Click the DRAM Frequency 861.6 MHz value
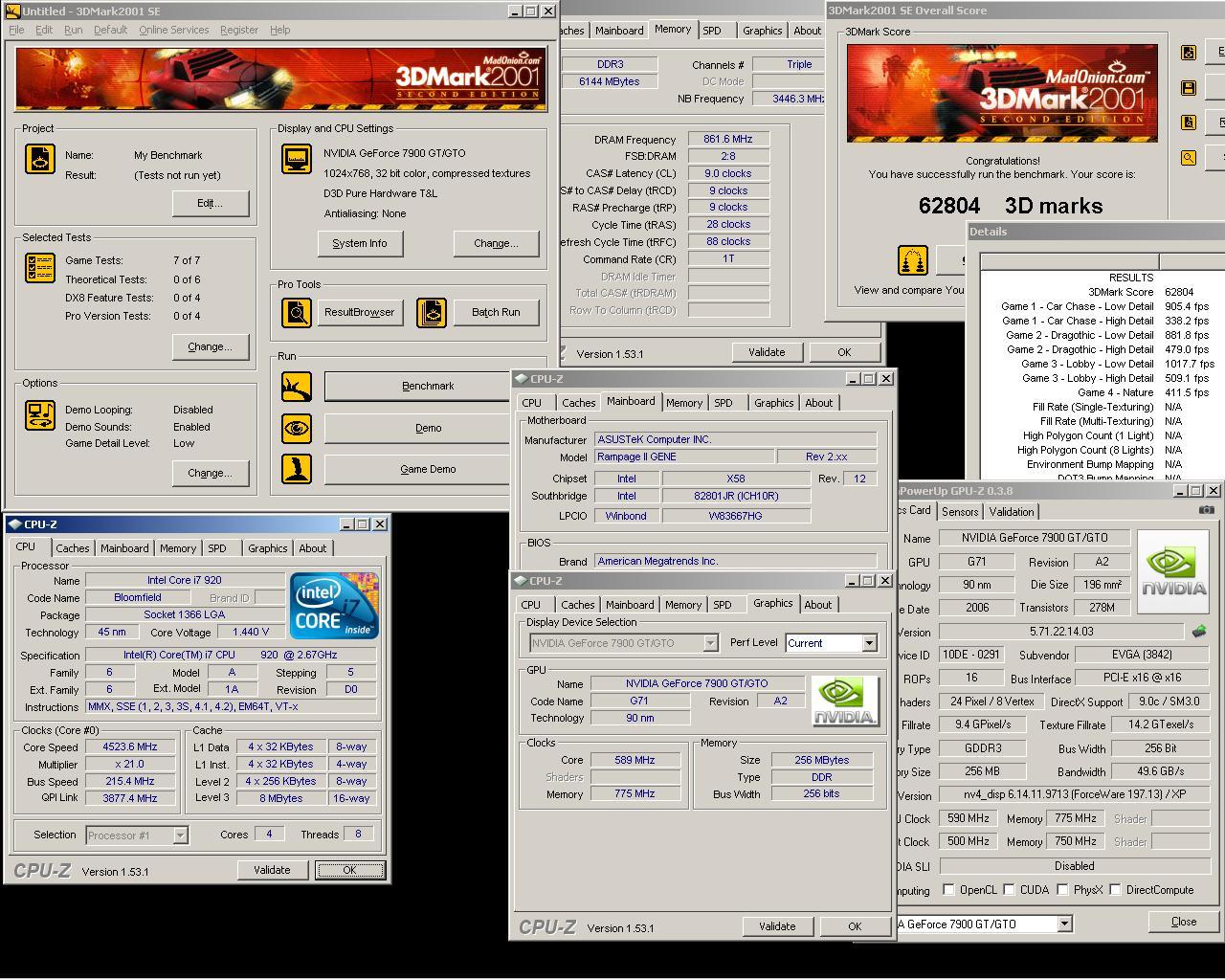1225x980 pixels. point(727,139)
